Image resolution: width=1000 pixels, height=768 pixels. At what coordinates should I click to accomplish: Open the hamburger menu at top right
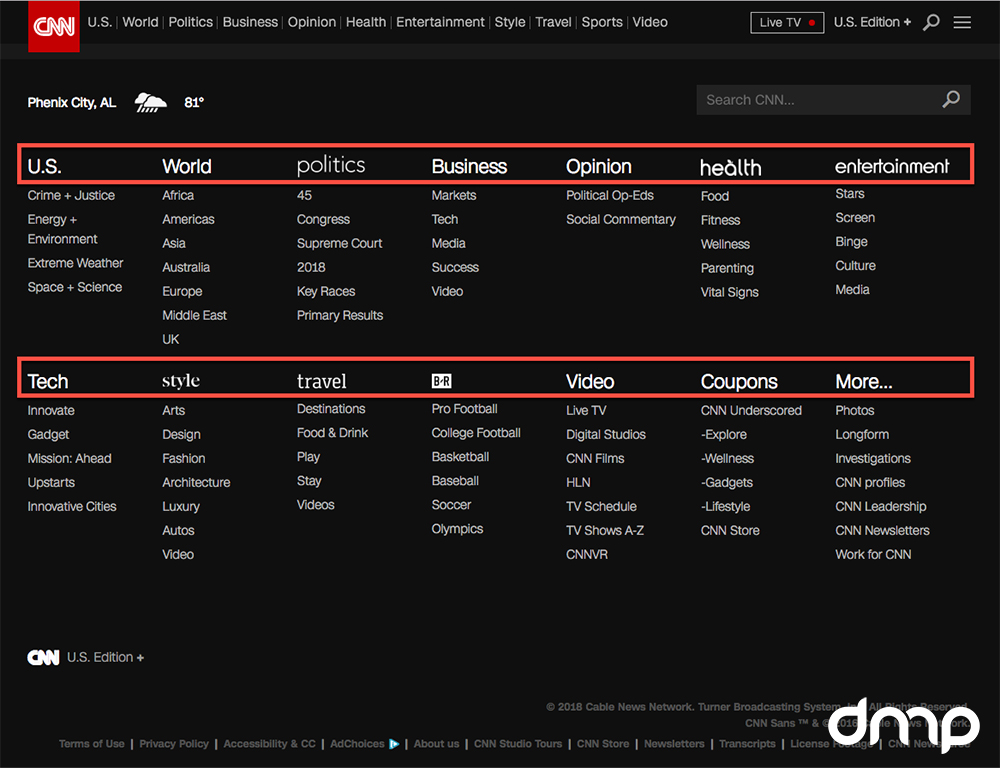(x=961, y=21)
